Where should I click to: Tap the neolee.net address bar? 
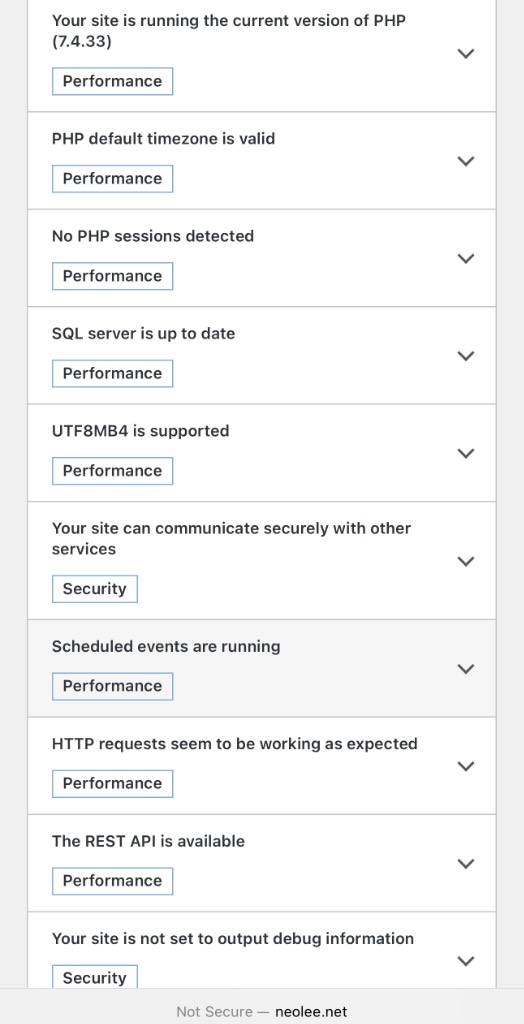[262, 1012]
